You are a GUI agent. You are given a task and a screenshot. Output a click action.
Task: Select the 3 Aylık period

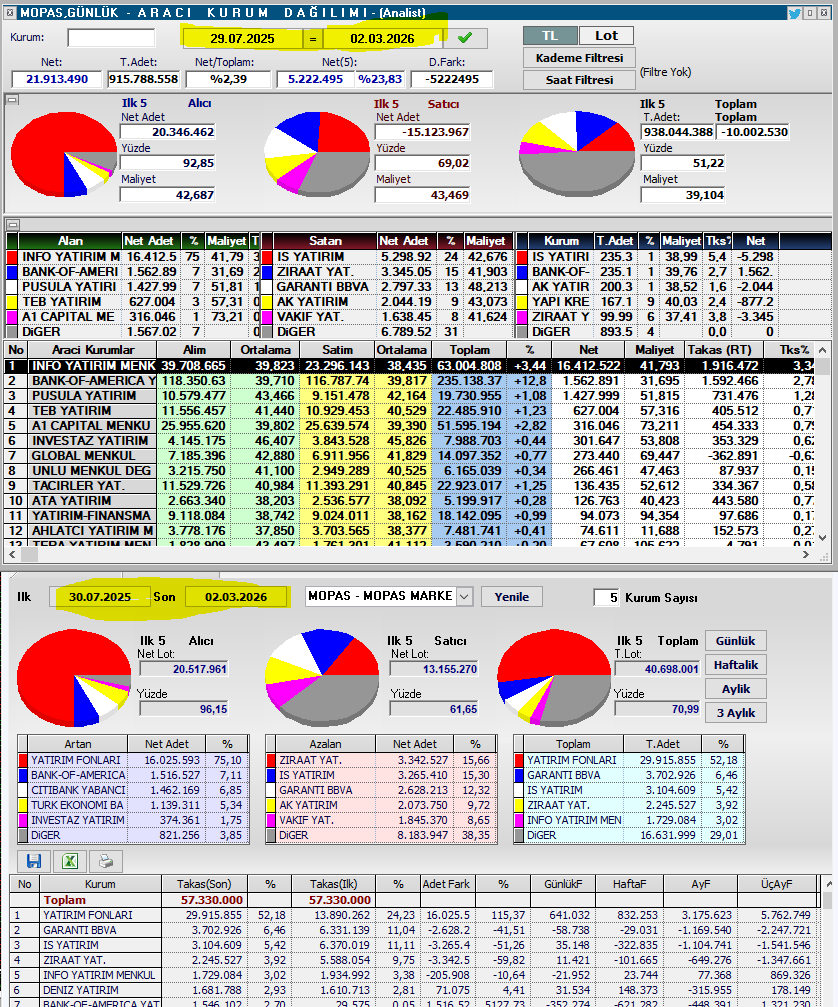(735, 713)
